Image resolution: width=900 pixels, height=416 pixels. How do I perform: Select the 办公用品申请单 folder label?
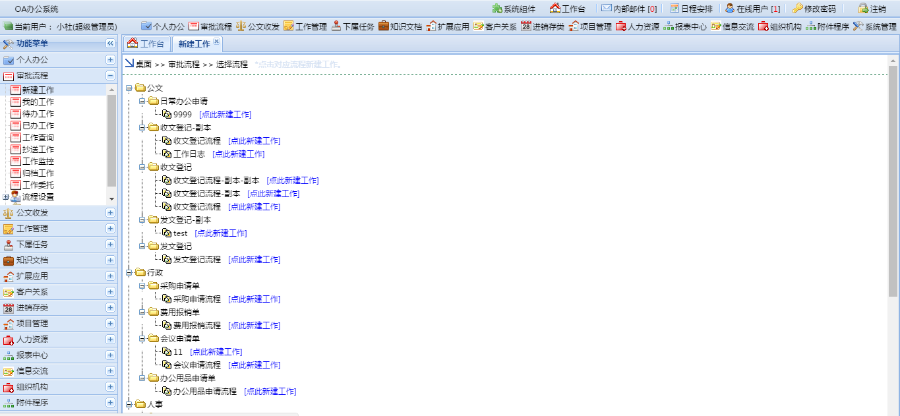188,378
